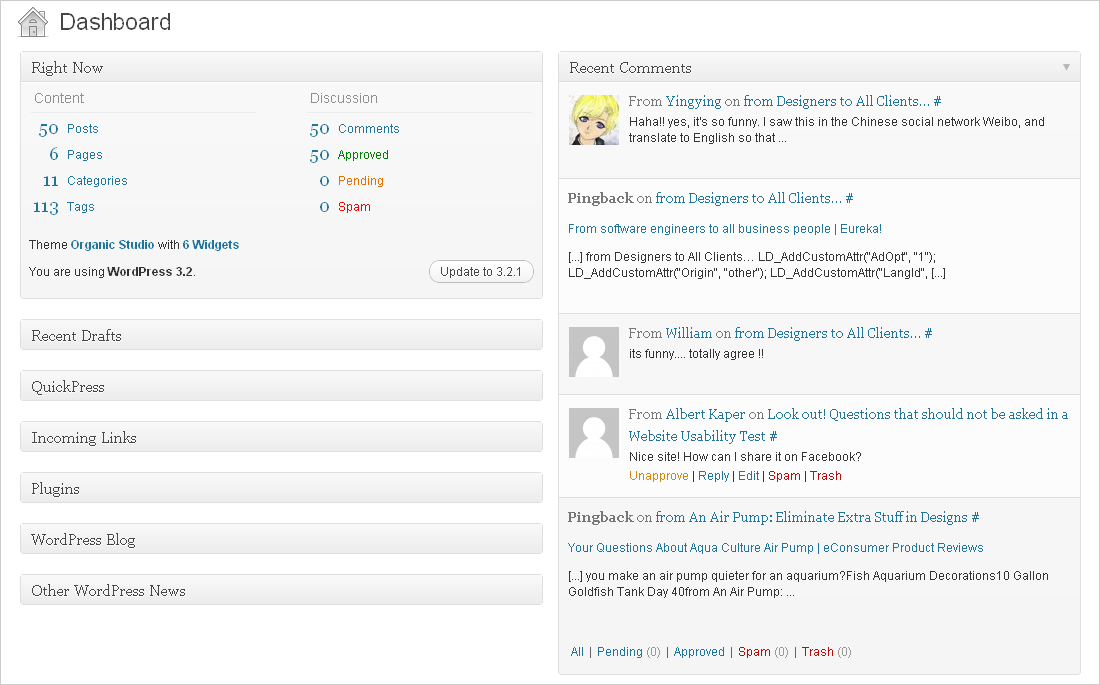Click Albert Kaper's default avatar image

(x=593, y=433)
